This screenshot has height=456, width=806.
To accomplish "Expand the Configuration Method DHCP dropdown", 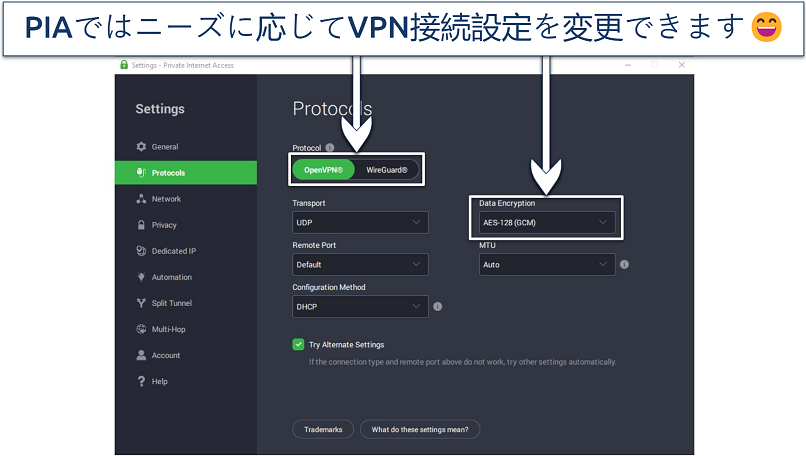I will (x=360, y=307).
